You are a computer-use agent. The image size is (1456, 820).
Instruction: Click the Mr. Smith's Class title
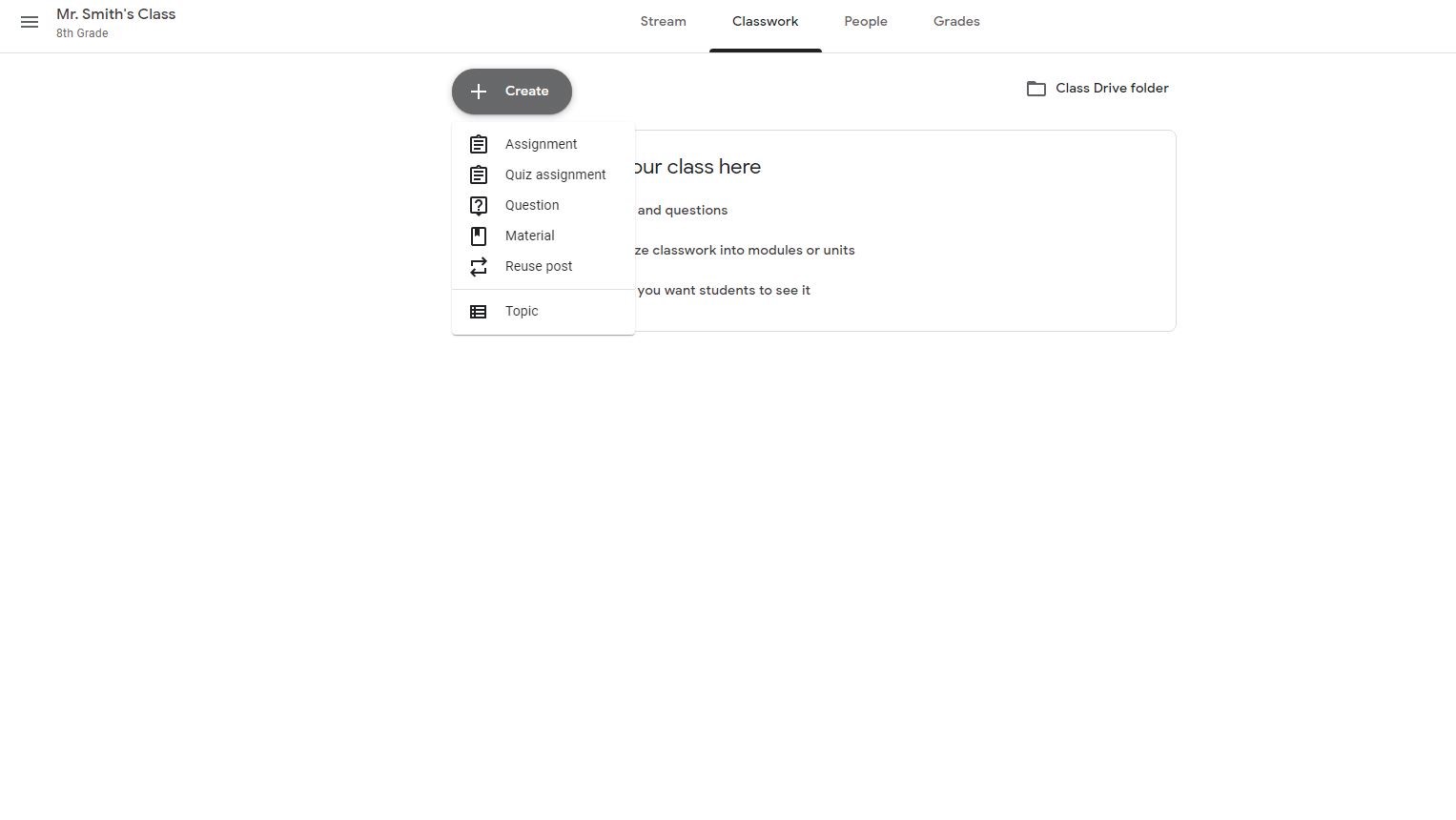click(115, 13)
